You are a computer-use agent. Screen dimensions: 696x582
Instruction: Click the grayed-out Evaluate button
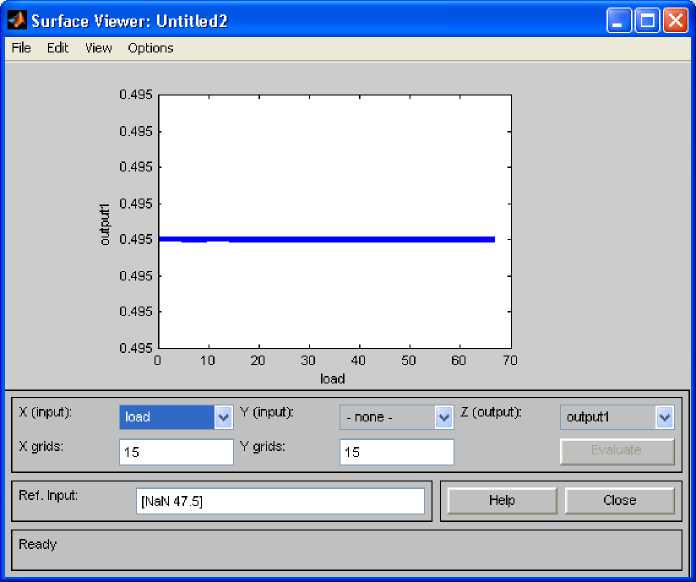point(617,451)
